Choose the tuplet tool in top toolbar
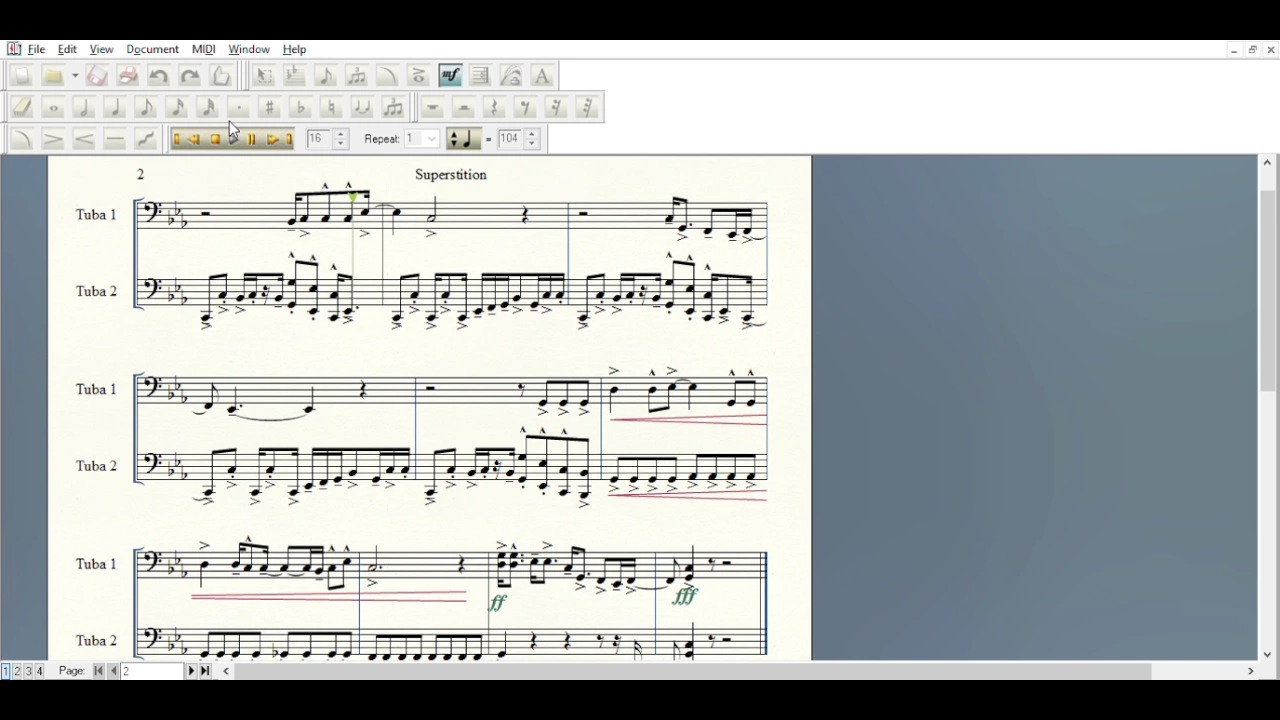Image resolution: width=1280 pixels, height=720 pixels. 357,76
